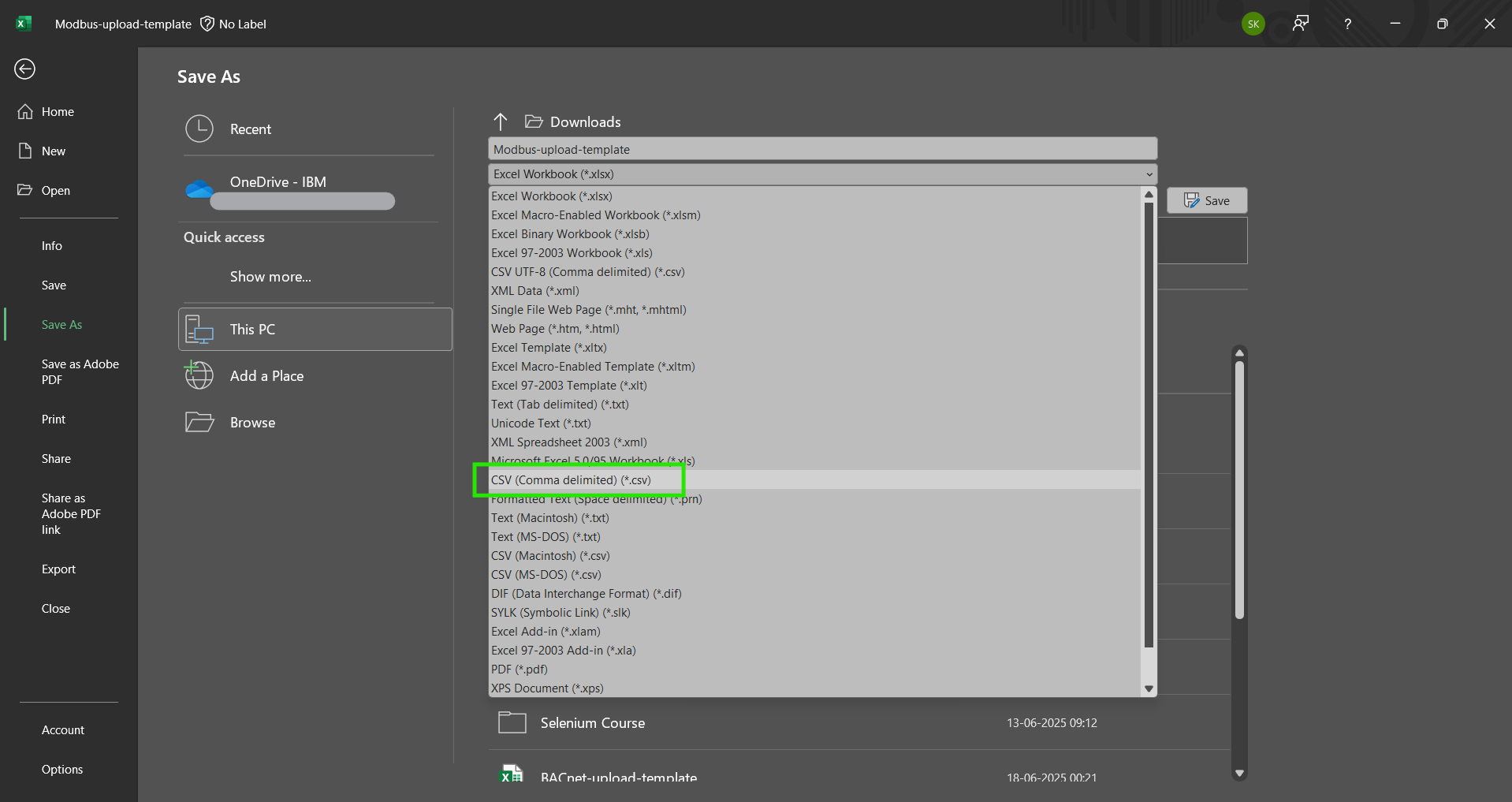Screen dimensions: 1512x802
Task: Select CSV (MS-DOS) (*.csv)
Action: tap(814, 575)
